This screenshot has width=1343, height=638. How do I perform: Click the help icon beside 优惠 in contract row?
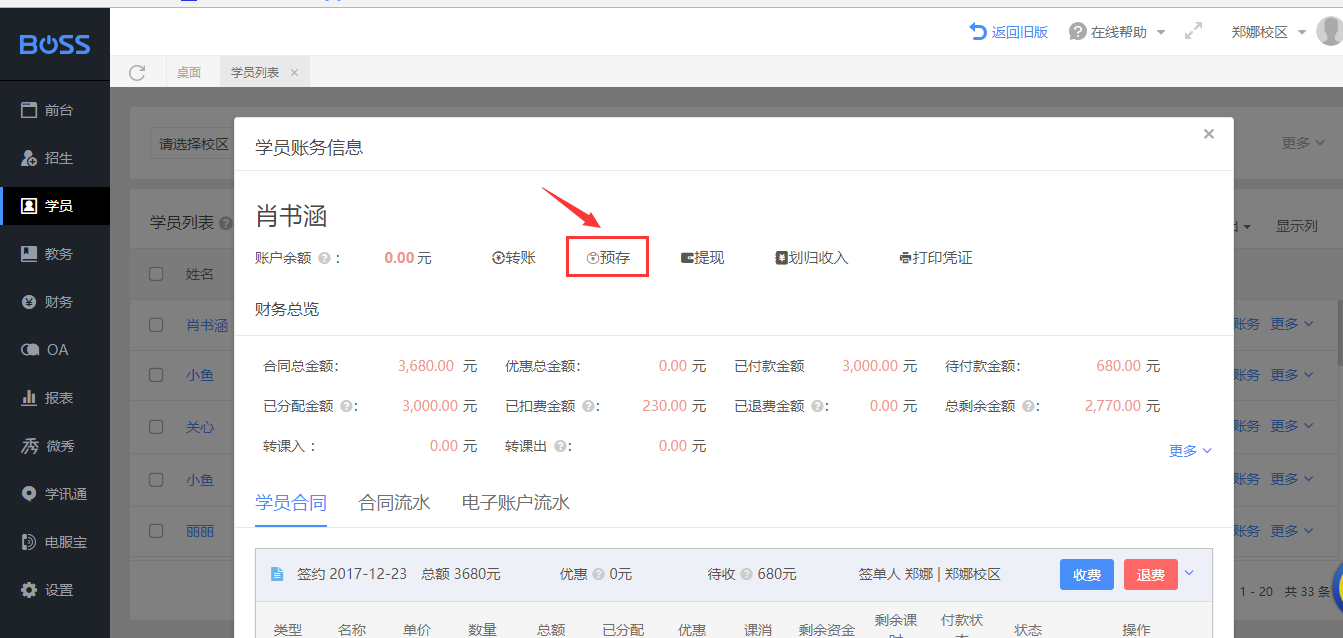(x=598, y=575)
